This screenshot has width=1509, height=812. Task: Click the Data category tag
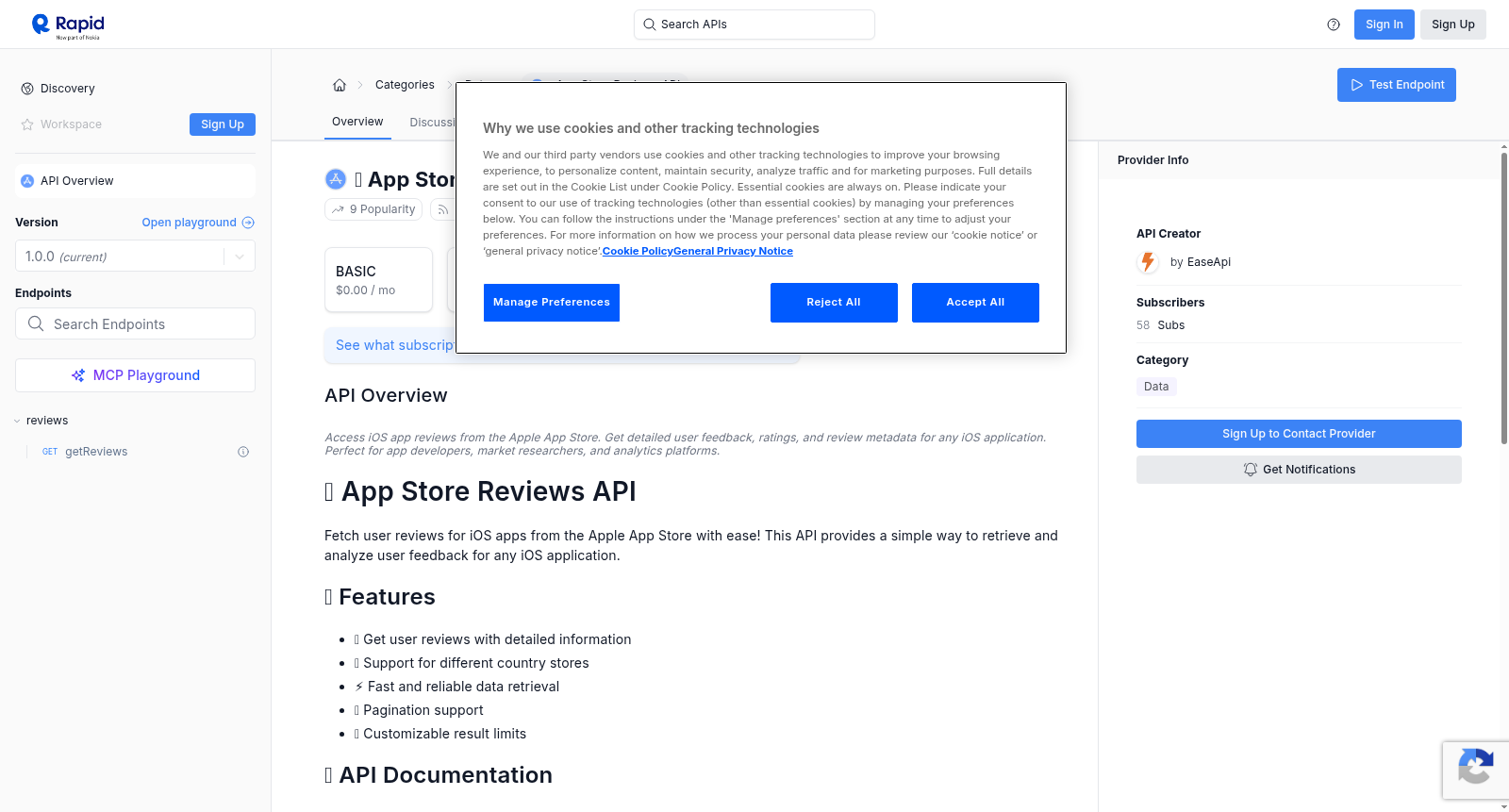coord(1156,387)
